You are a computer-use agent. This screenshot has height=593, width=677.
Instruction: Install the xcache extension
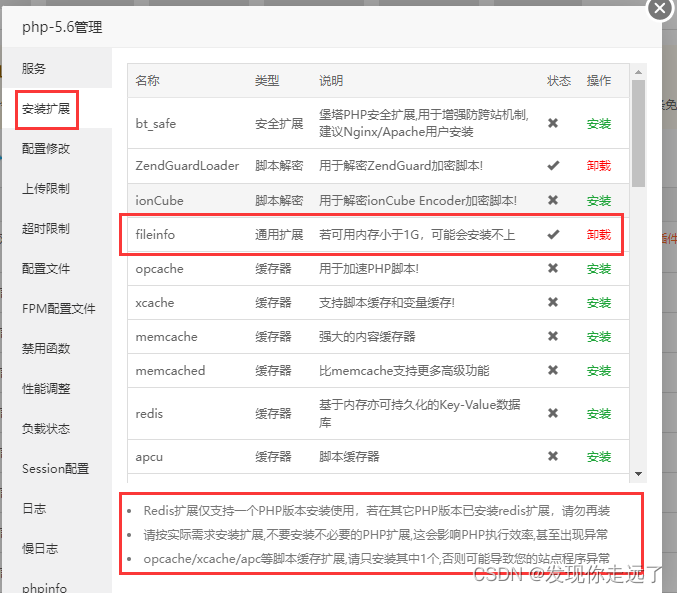pyautogui.click(x=598, y=303)
